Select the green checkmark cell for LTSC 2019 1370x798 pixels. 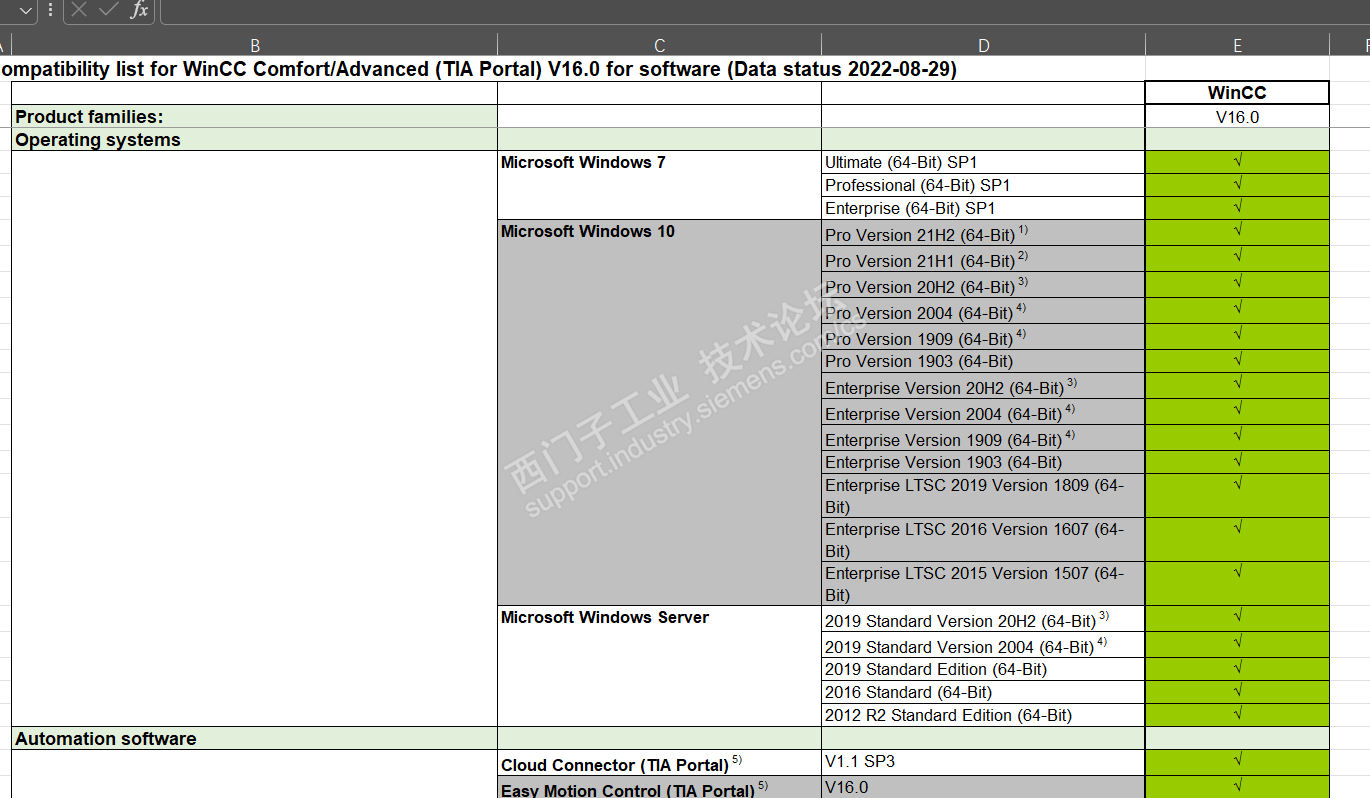(1237, 496)
